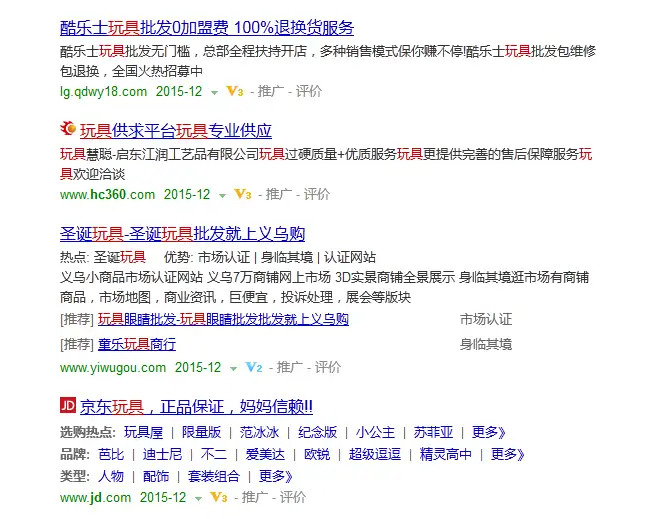The image size is (655, 519).
Task: Click 评价 on the hc360.com result
Action: point(317,194)
